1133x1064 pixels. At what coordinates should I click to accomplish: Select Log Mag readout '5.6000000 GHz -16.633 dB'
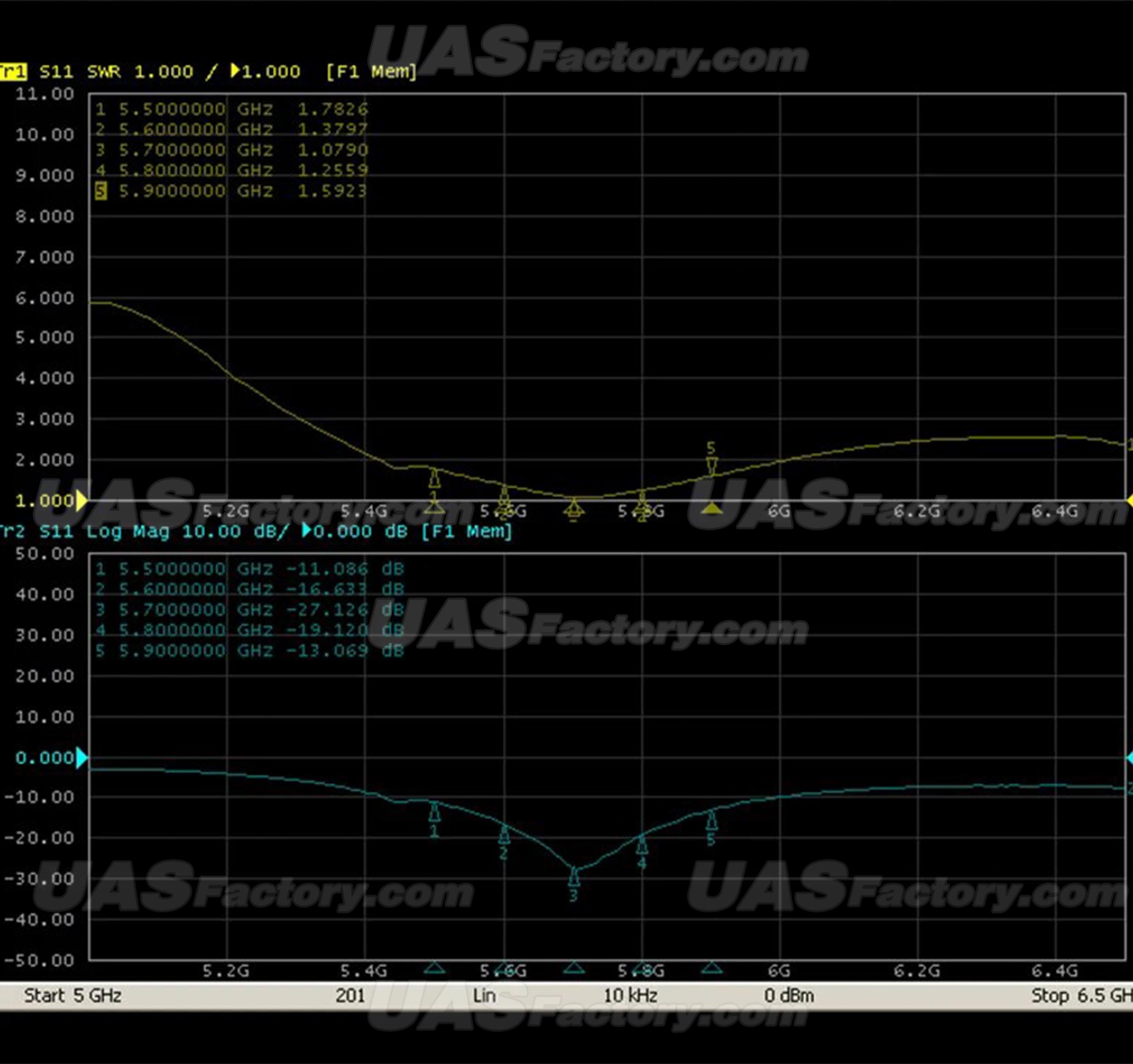[250, 589]
